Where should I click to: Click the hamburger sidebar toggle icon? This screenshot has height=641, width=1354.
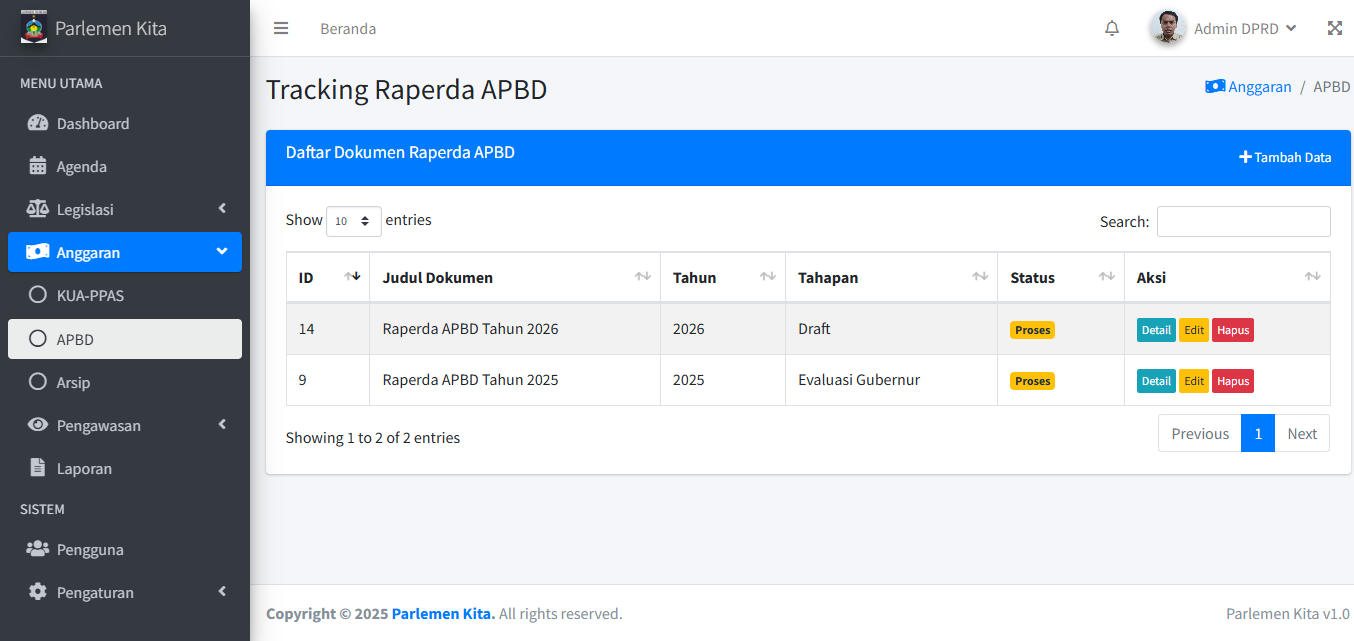(281, 28)
